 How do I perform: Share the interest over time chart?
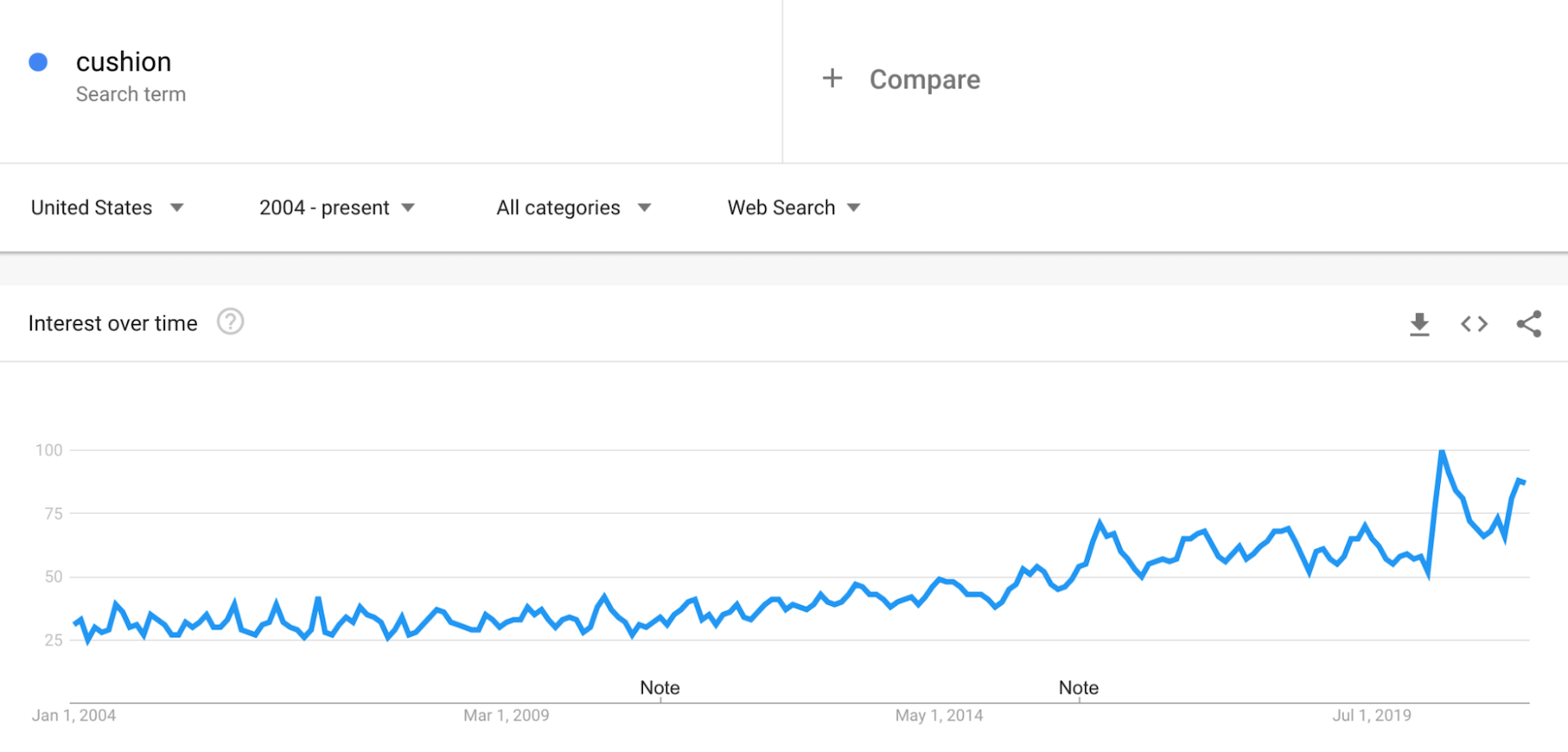(x=1528, y=324)
